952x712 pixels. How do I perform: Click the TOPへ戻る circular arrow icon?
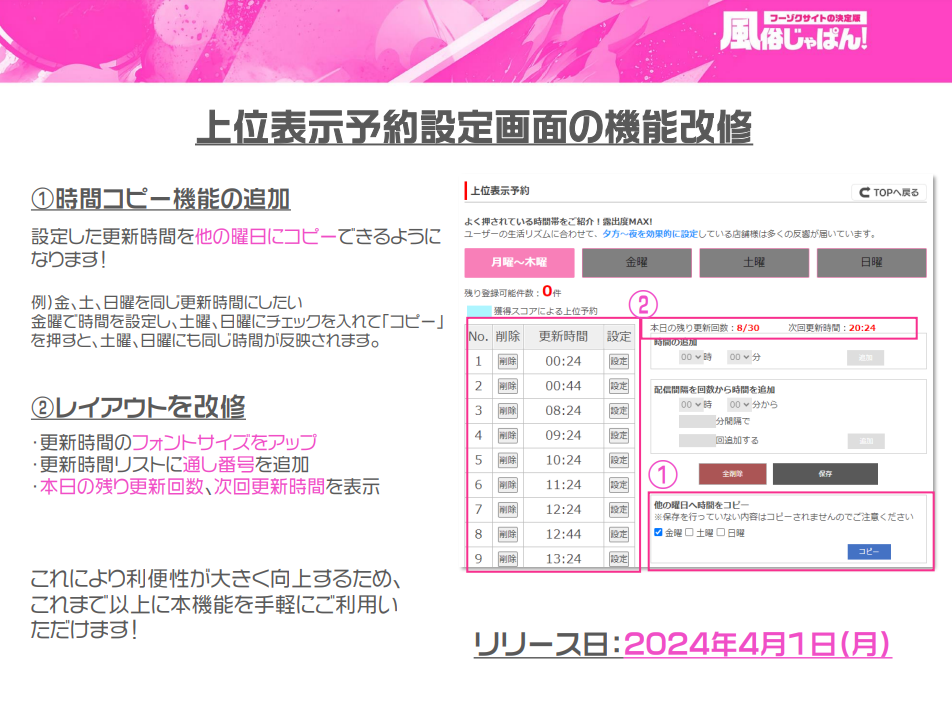click(866, 192)
